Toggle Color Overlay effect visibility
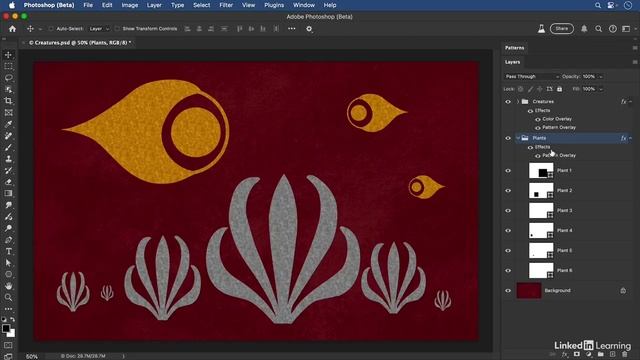 pos(538,119)
